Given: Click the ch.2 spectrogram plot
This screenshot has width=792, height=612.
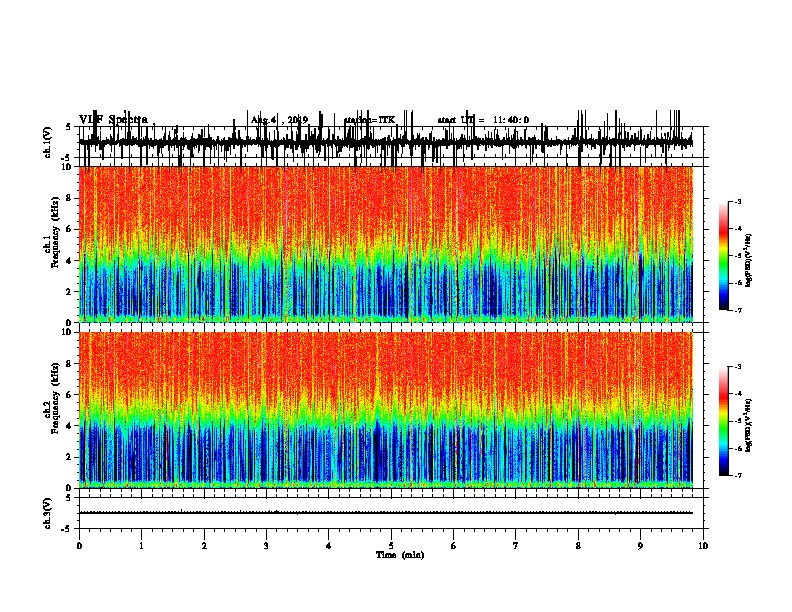Looking at the screenshot, I should (386, 410).
